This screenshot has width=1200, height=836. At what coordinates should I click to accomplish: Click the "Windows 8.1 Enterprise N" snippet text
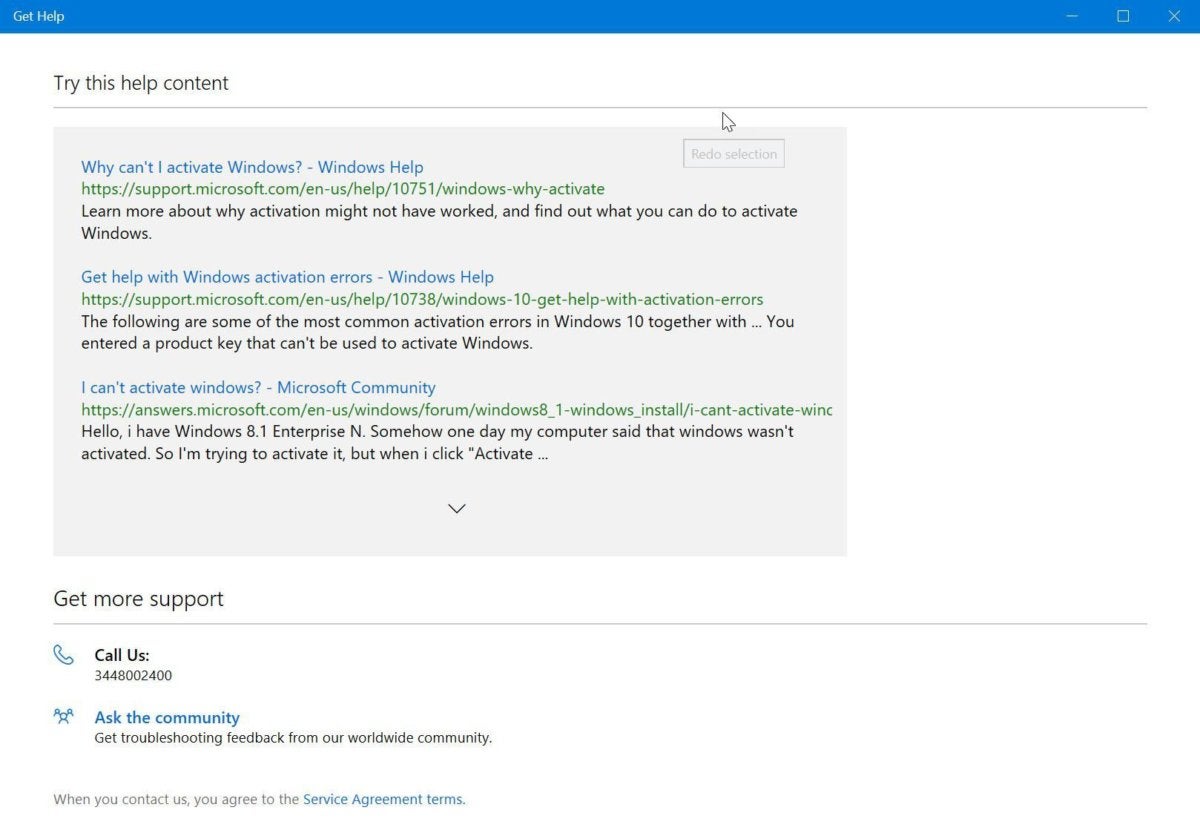coord(437,442)
